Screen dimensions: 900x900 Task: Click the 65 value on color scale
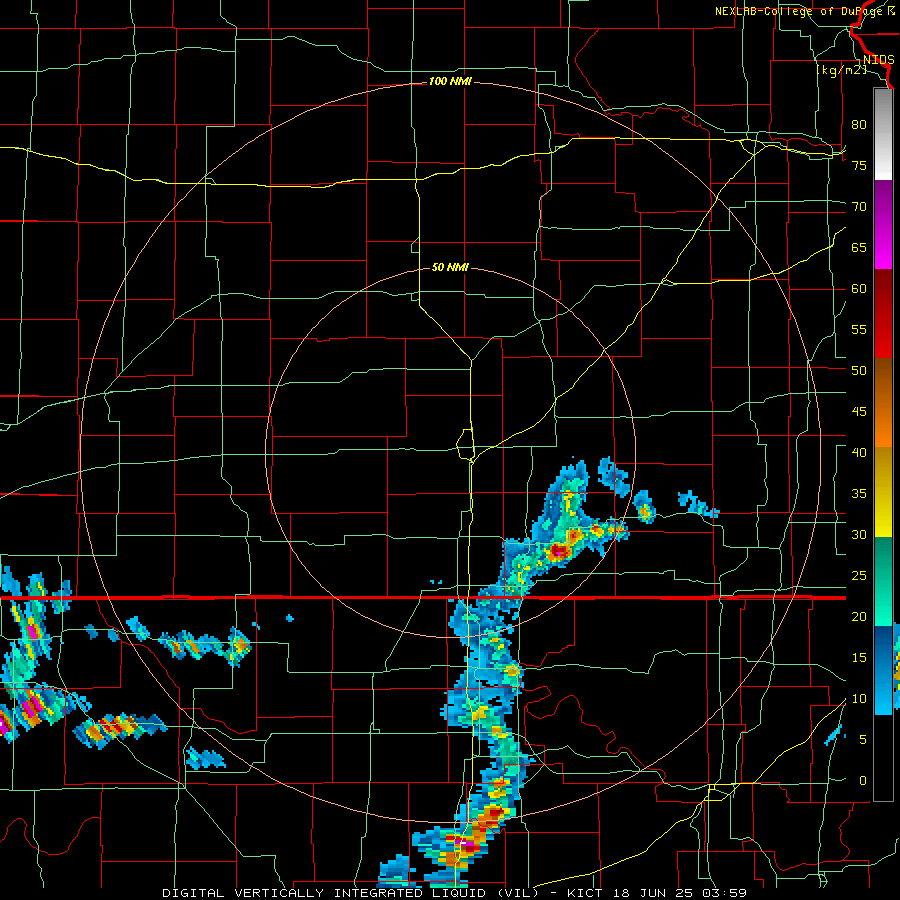click(859, 247)
